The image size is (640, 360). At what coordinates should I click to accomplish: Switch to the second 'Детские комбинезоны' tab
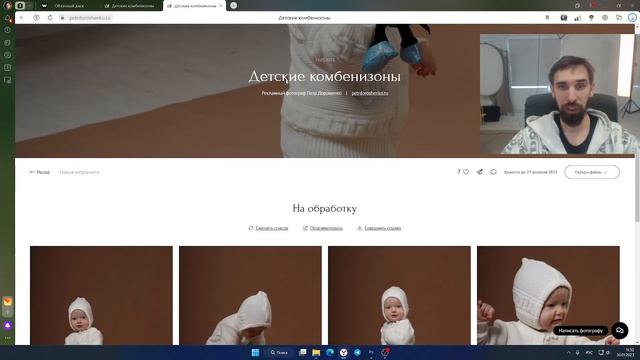point(130,6)
